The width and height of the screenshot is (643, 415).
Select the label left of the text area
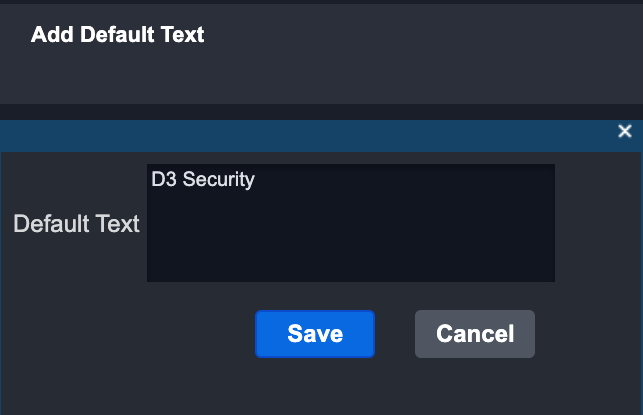pyautogui.click(x=76, y=224)
